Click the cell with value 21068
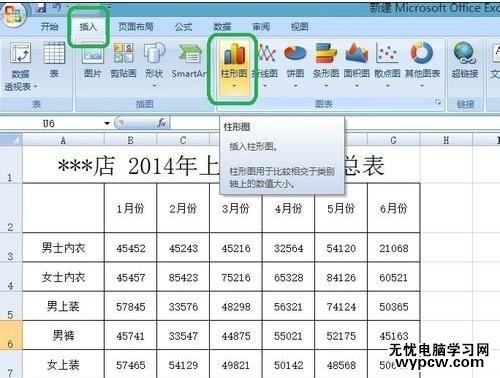 [x=394, y=248]
